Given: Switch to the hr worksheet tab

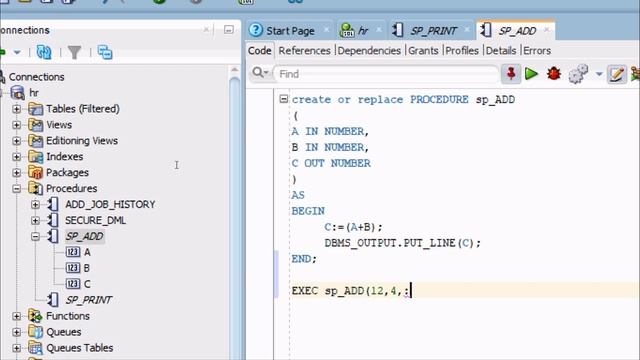Looking at the screenshot, I should [362, 31].
